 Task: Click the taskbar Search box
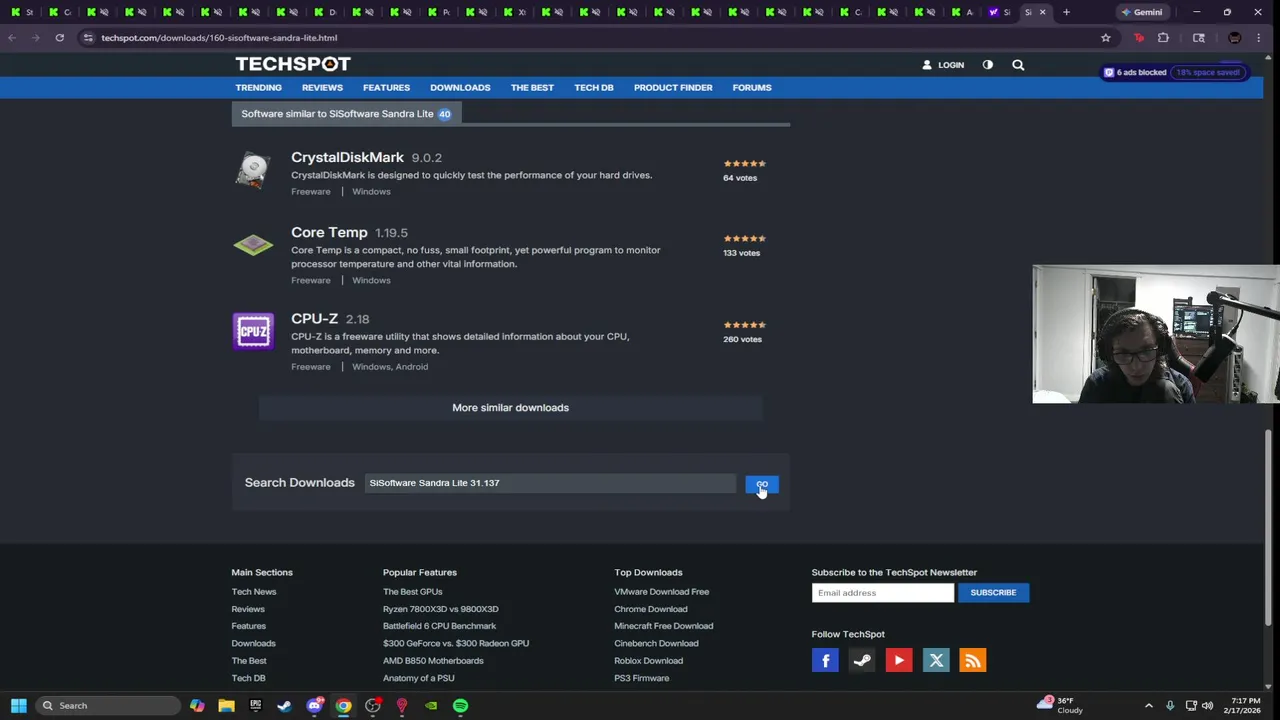(x=107, y=706)
